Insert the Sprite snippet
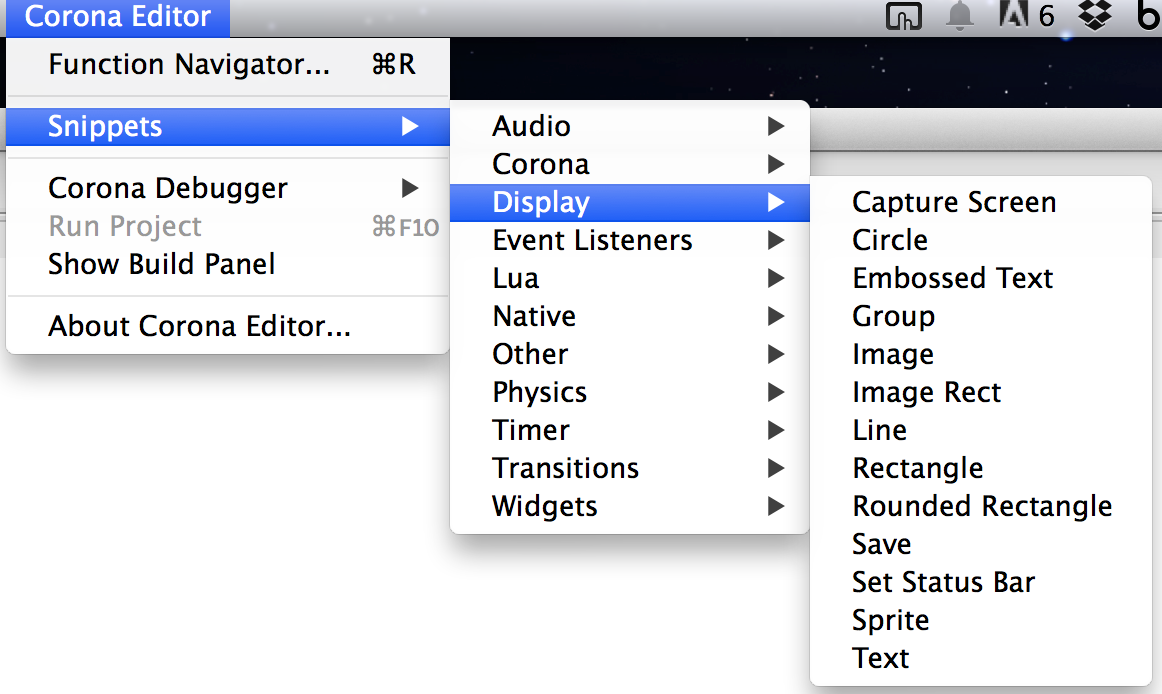Screen dimensions: 1162x694 pos(981,620)
